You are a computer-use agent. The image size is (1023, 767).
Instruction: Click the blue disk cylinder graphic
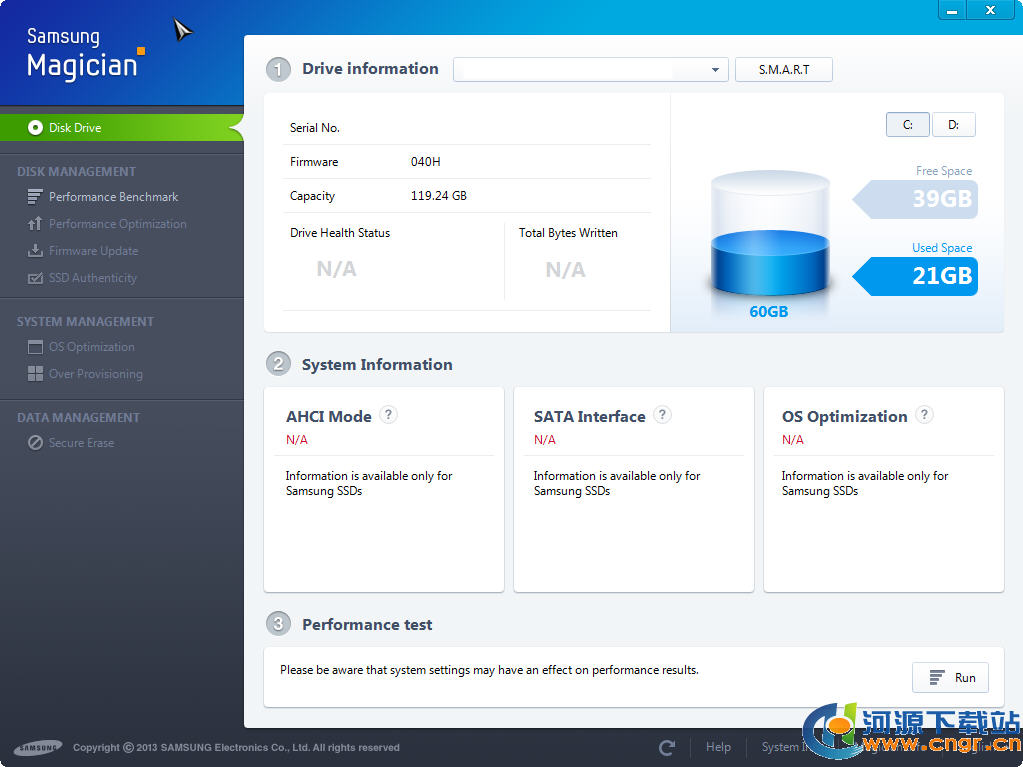tap(769, 238)
